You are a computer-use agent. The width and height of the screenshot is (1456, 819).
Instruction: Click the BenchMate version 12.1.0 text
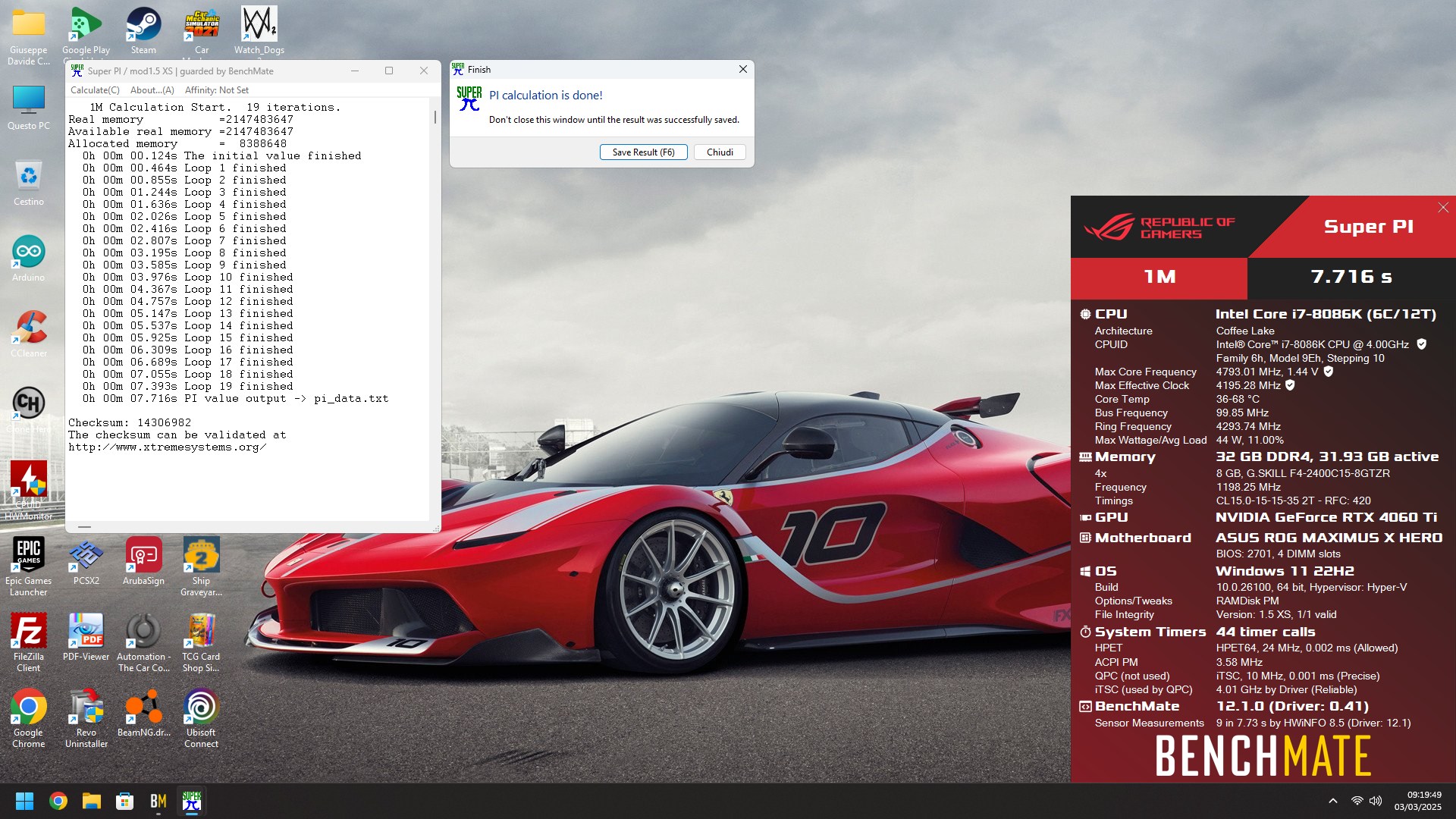[x=1292, y=706]
